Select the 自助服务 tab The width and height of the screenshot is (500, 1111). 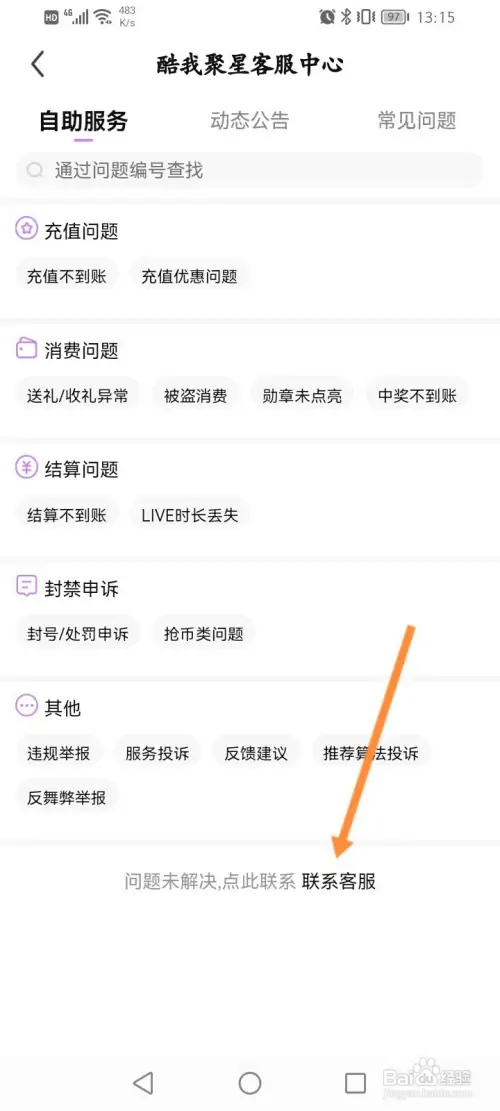click(x=83, y=121)
